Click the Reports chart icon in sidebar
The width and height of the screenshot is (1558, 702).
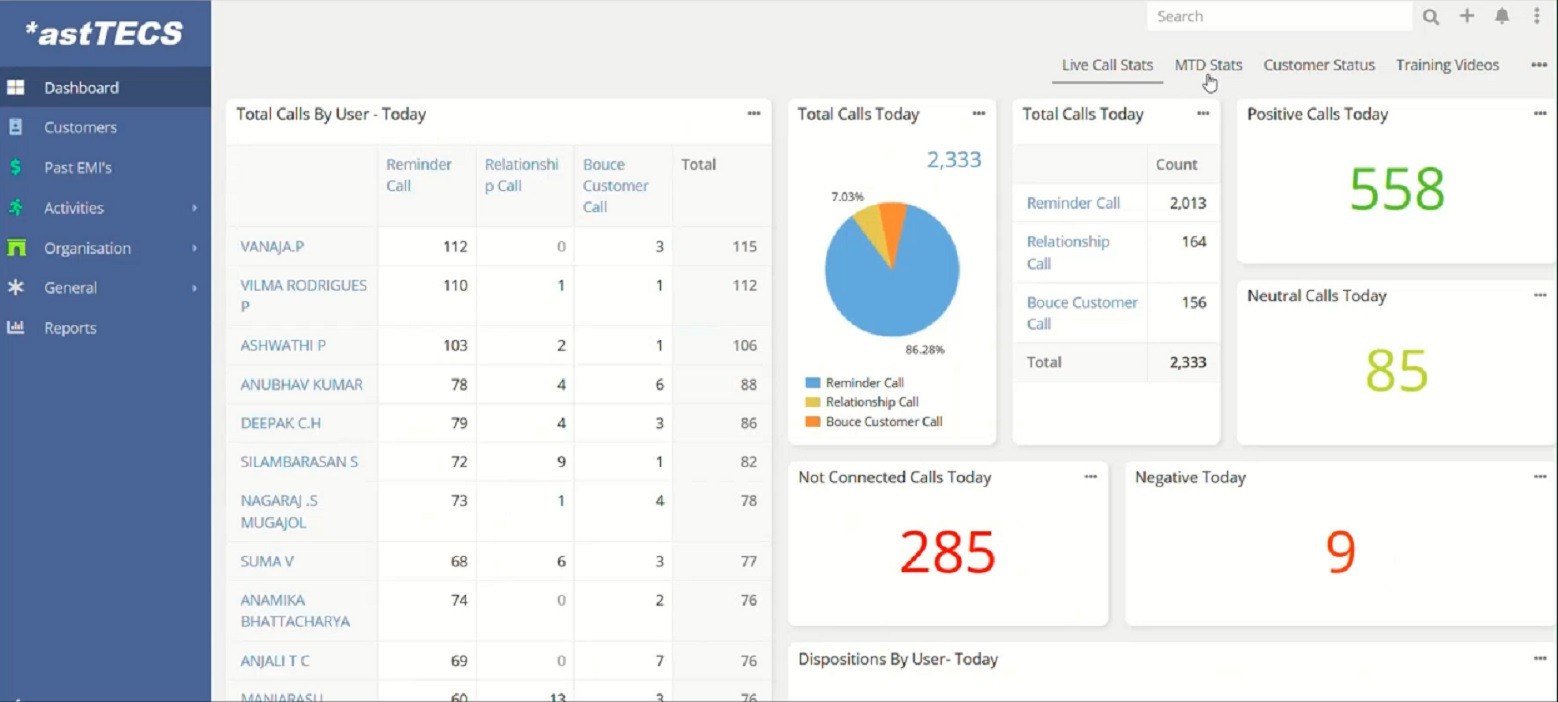[16, 328]
